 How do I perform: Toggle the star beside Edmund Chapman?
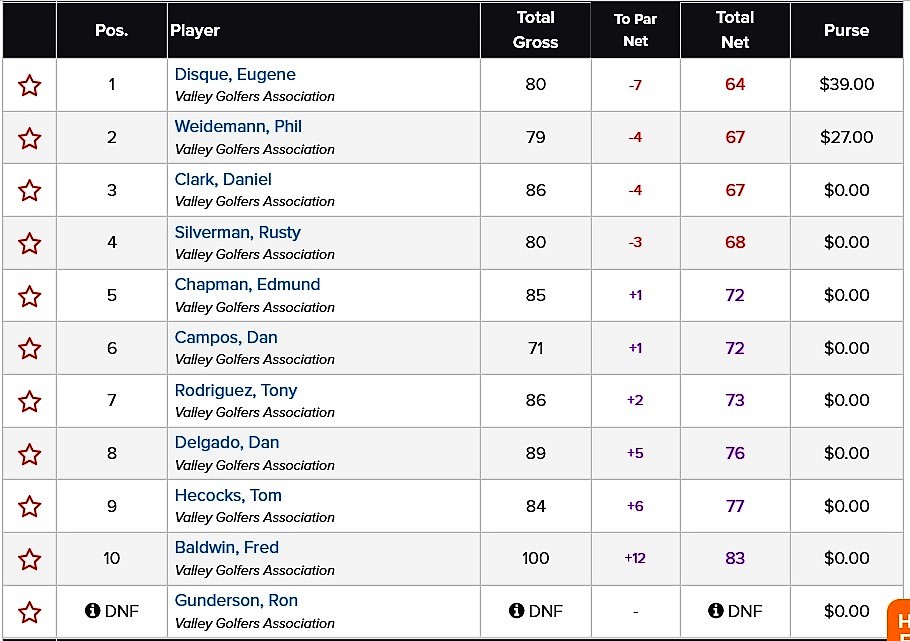tap(30, 296)
